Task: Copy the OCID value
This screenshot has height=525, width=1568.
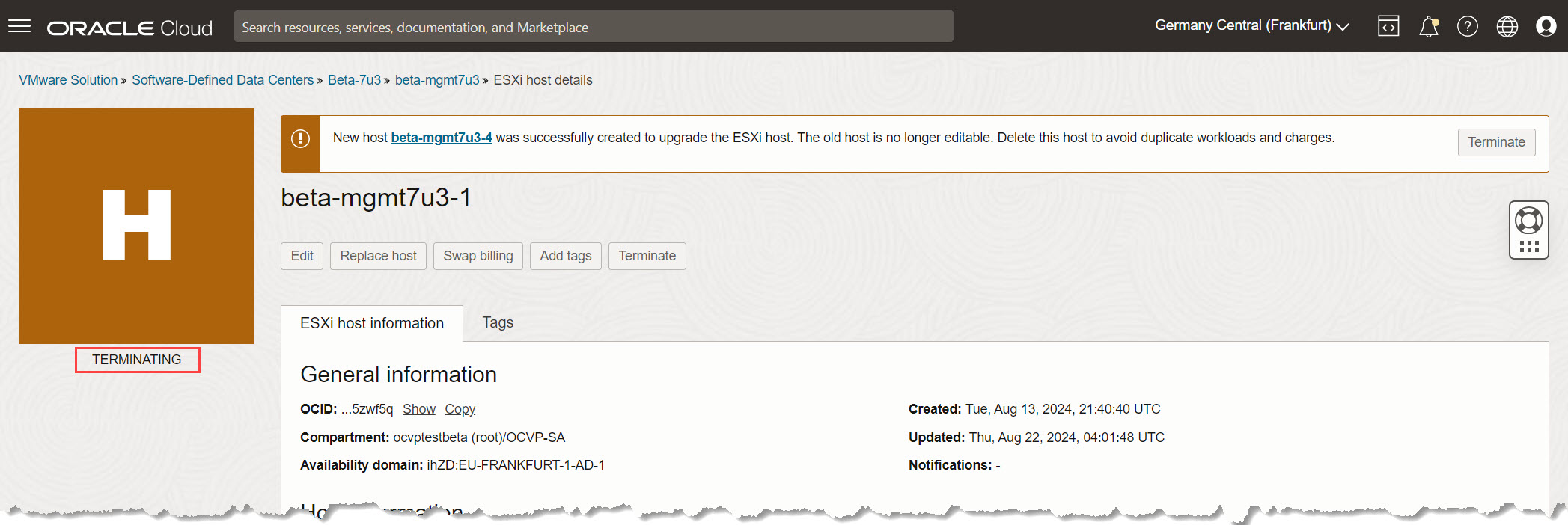Action: coord(460,409)
